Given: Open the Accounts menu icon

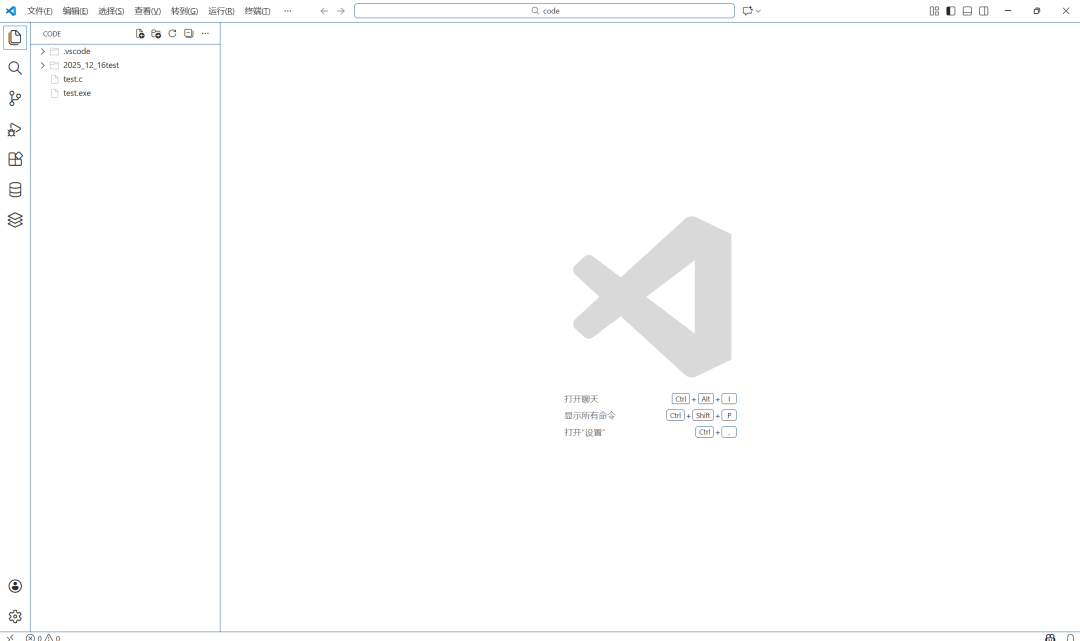Looking at the screenshot, I should point(15,586).
